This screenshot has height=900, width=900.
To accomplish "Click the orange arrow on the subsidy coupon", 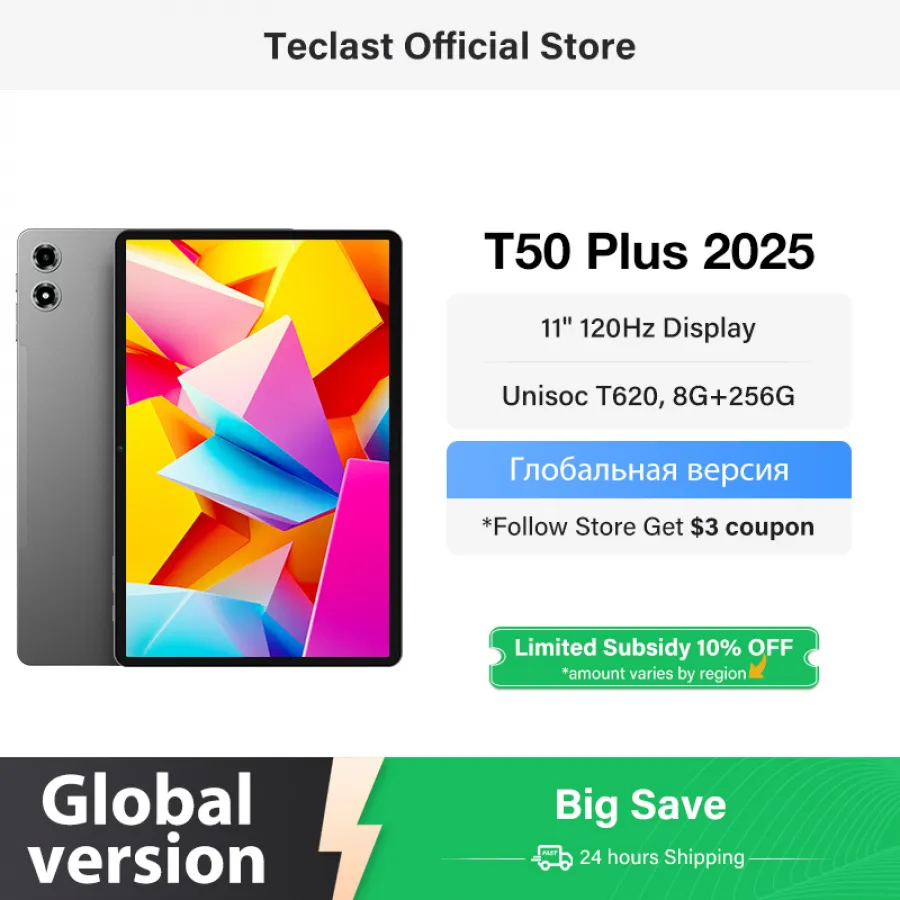I will click(758, 666).
